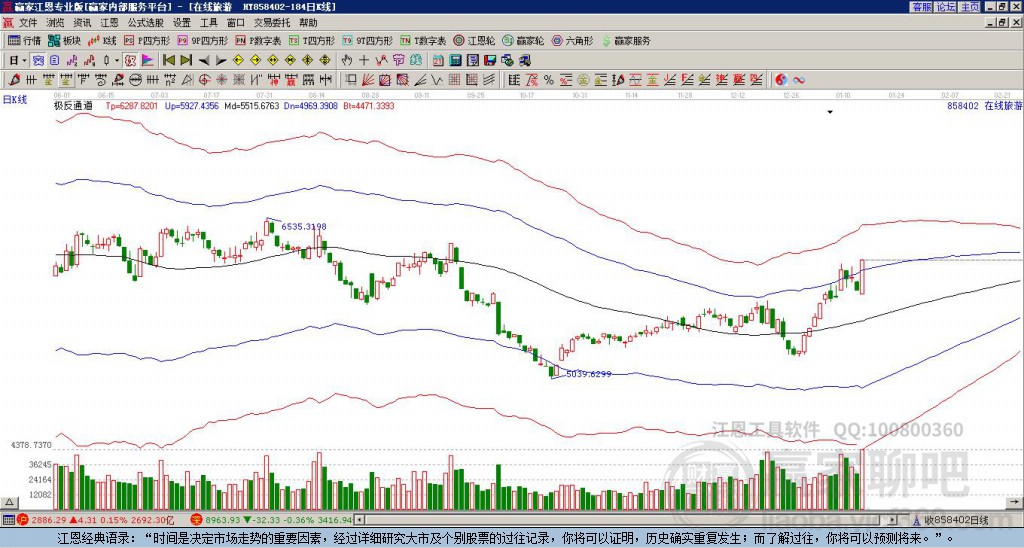Jump to first bar icon
The width and height of the screenshot is (1024, 548).
coord(169,61)
